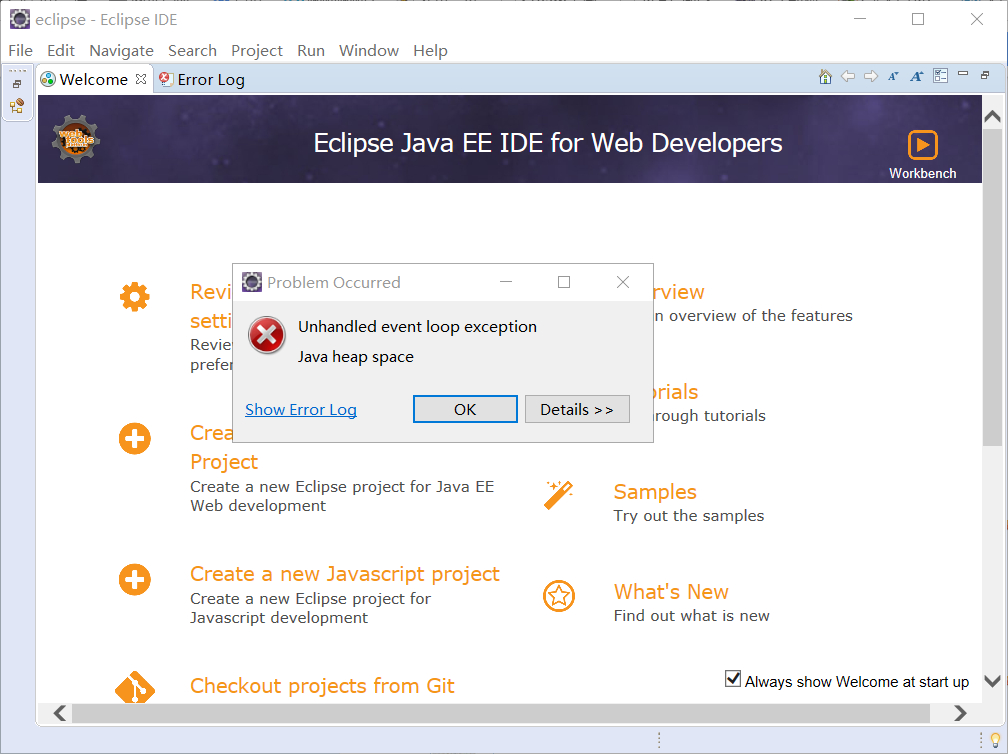Click 'Try out the samples' description
The width and height of the screenshot is (1008, 754).
coord(688,516)
